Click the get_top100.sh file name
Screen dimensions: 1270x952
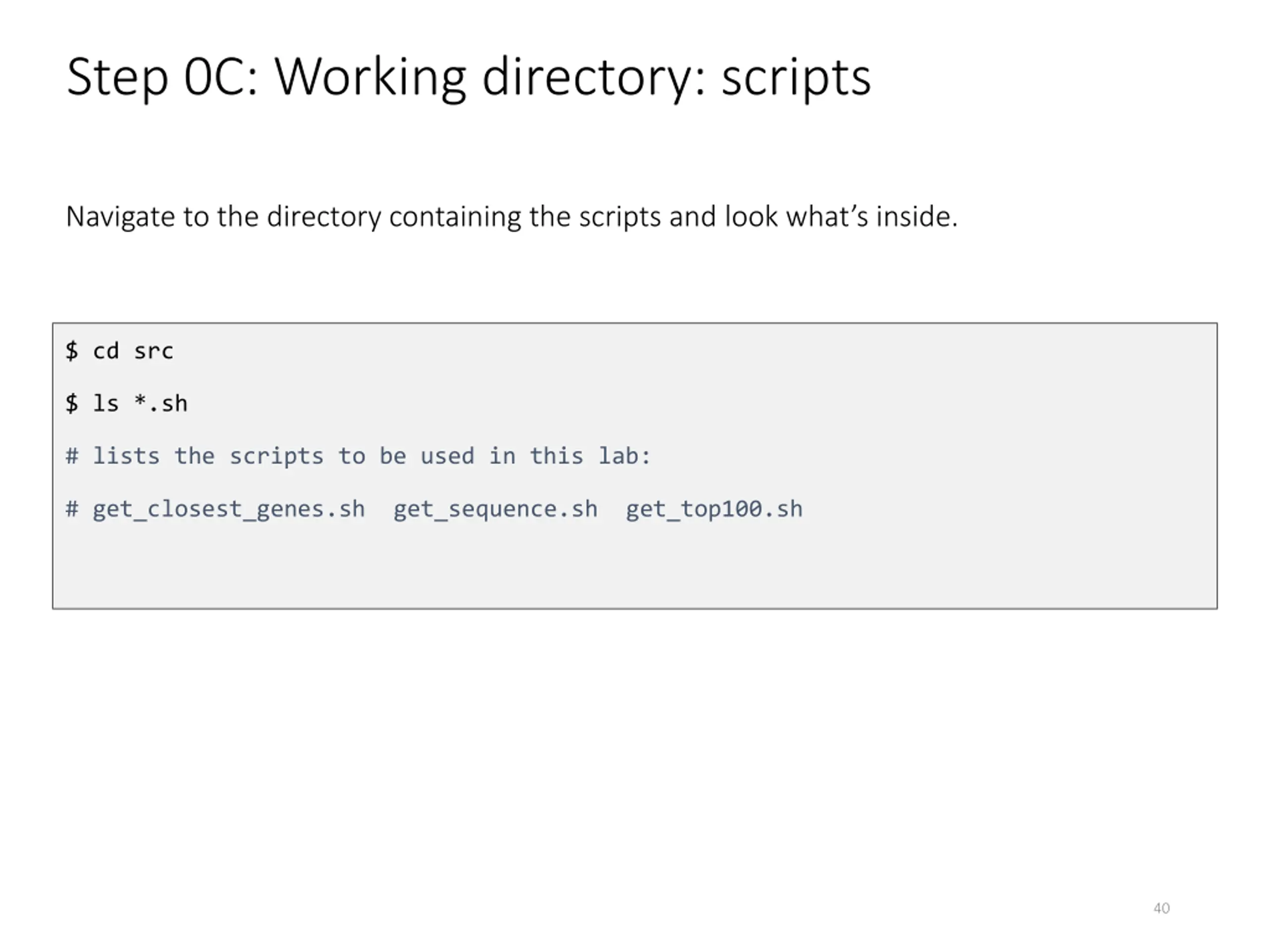[x=714, y=509]
